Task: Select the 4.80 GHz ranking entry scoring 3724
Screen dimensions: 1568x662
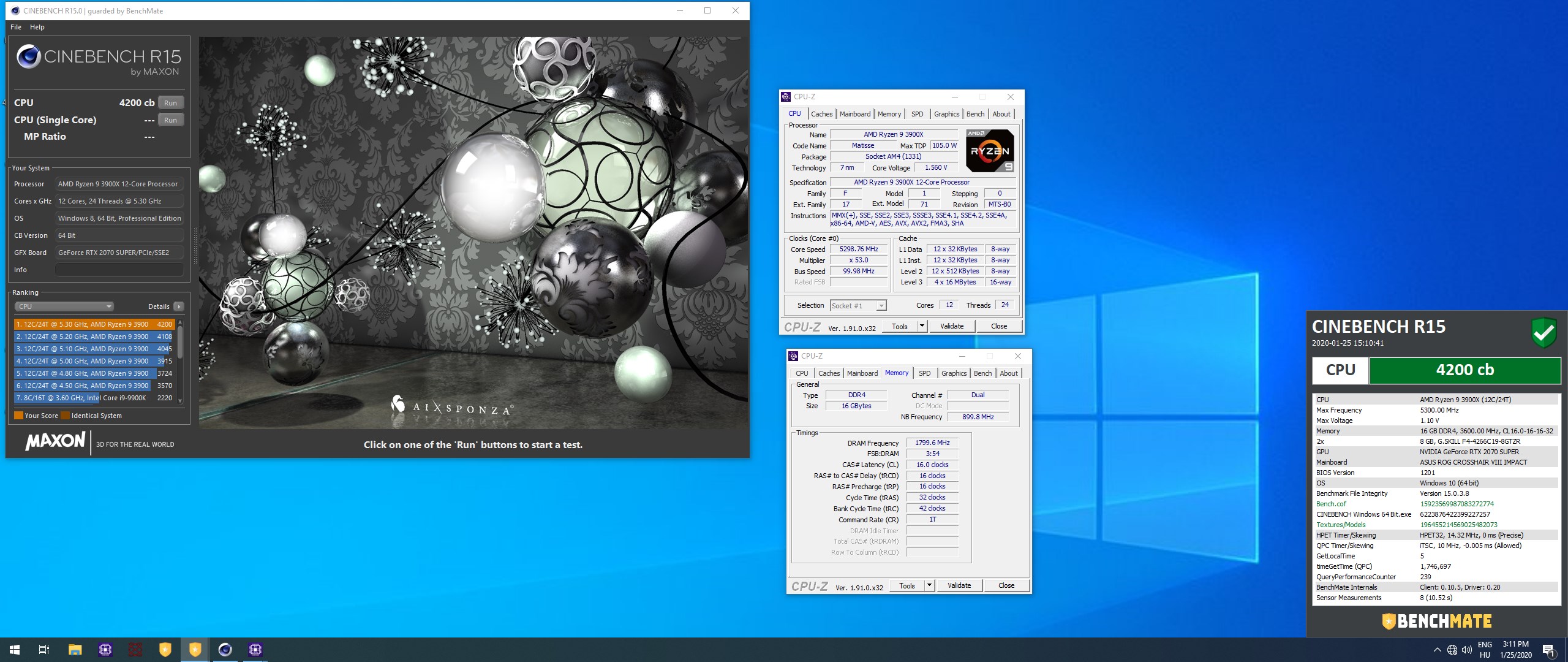Action: [94, 373]
